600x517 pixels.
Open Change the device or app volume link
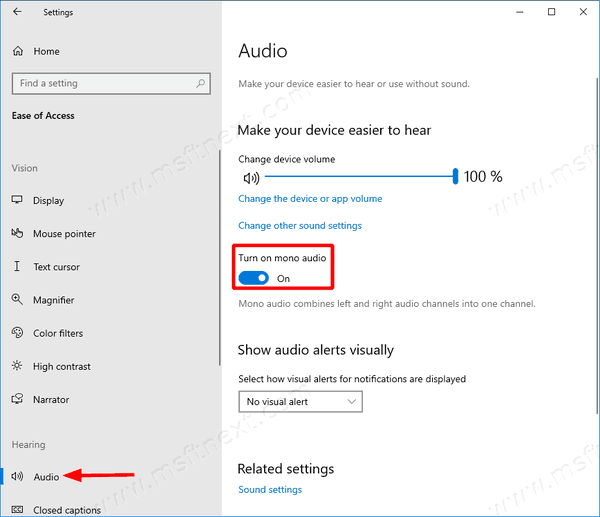pyautogui.click(x=310, y=199)
